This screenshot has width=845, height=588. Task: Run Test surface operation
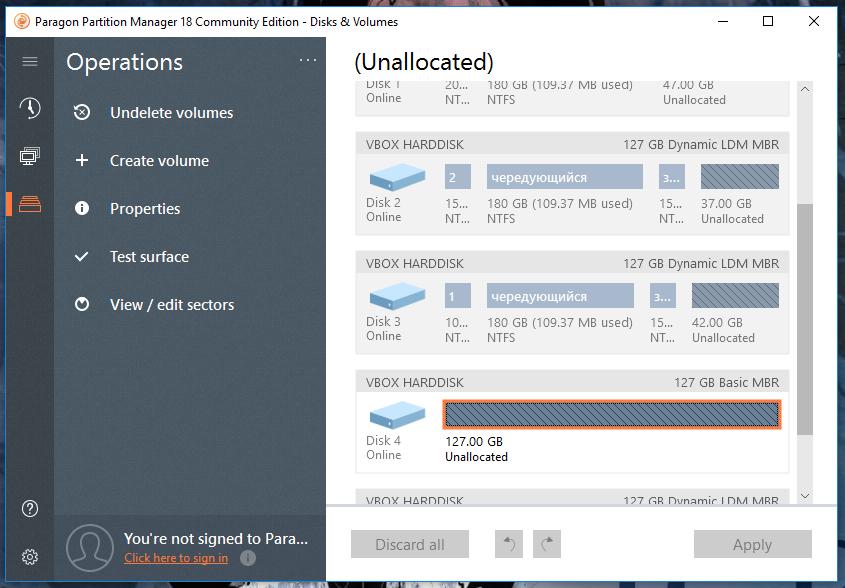[149, 257]
